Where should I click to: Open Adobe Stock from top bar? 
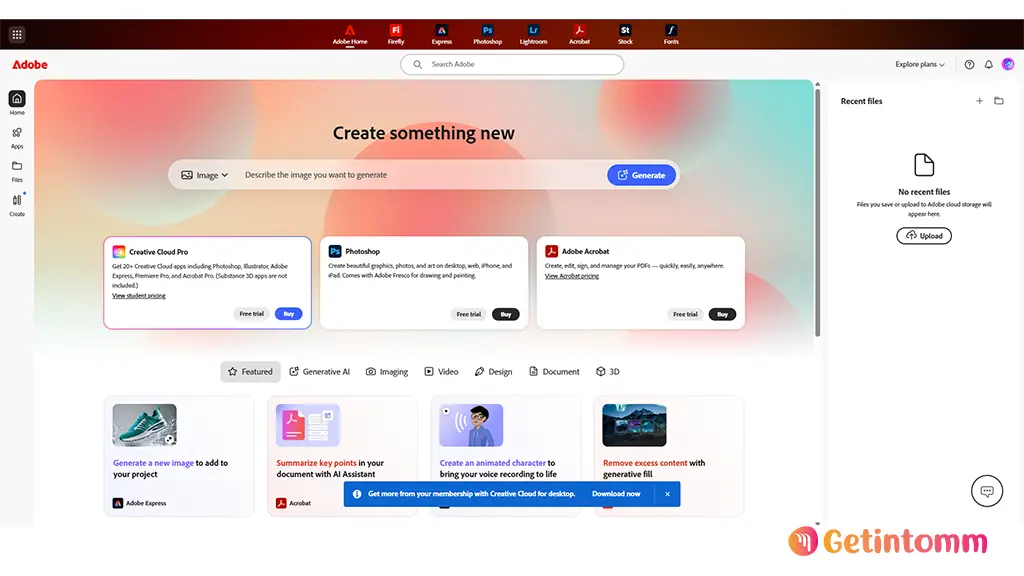click(625, 35)
